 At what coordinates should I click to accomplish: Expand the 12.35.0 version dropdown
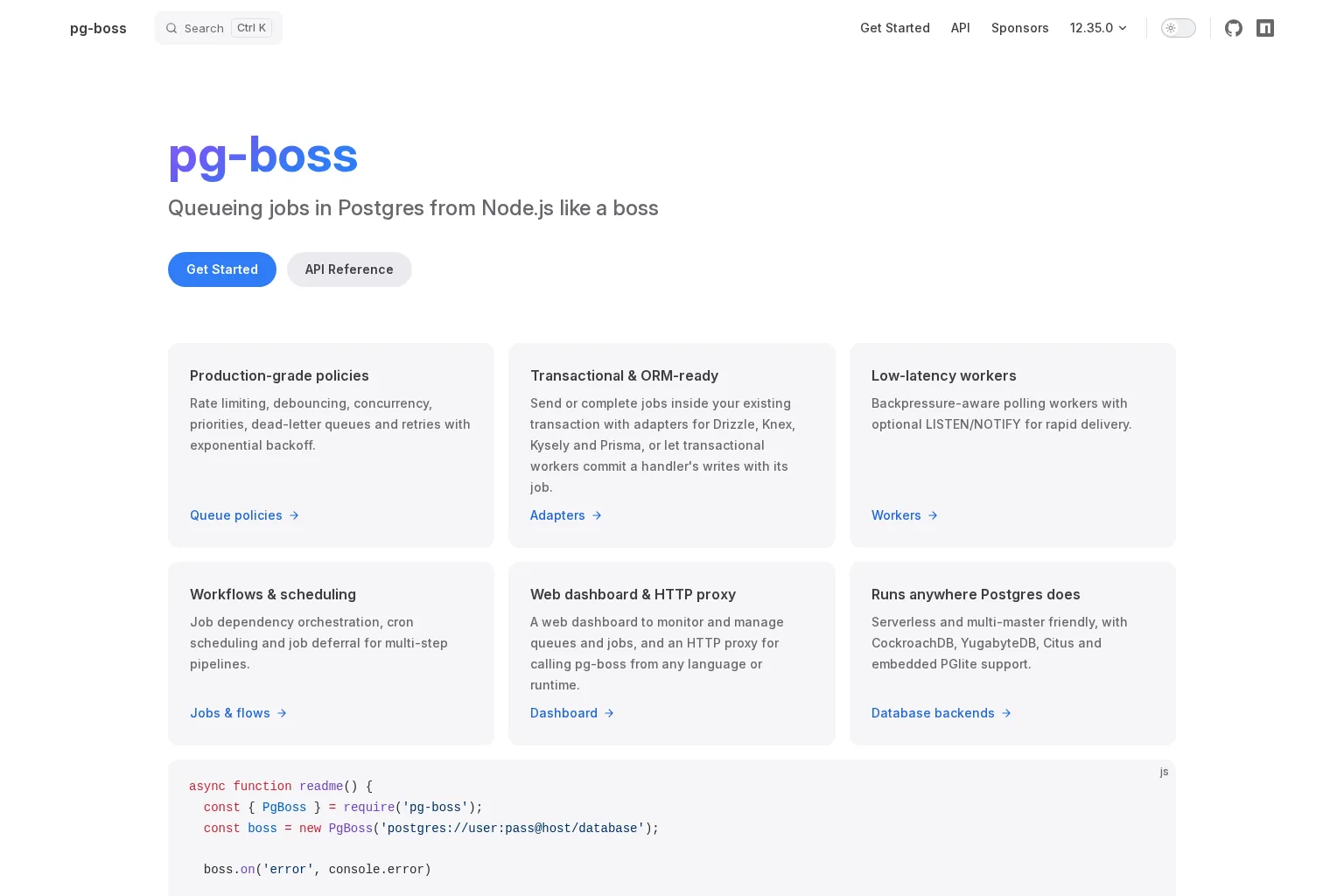click(1098, 28)
